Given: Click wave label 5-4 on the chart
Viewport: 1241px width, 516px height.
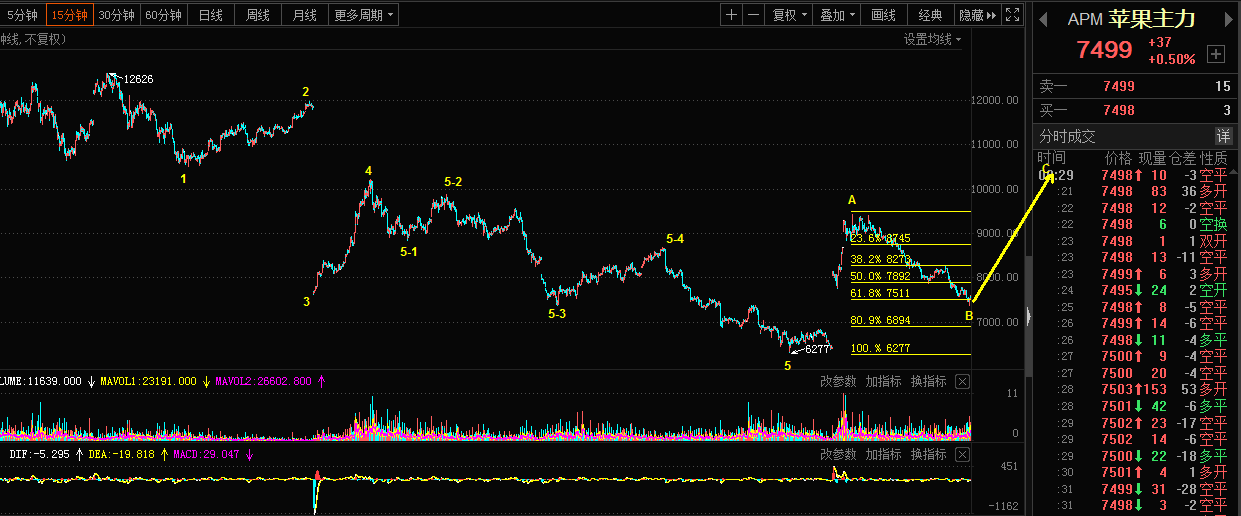Looking at the screenshot, I should 675,238.
